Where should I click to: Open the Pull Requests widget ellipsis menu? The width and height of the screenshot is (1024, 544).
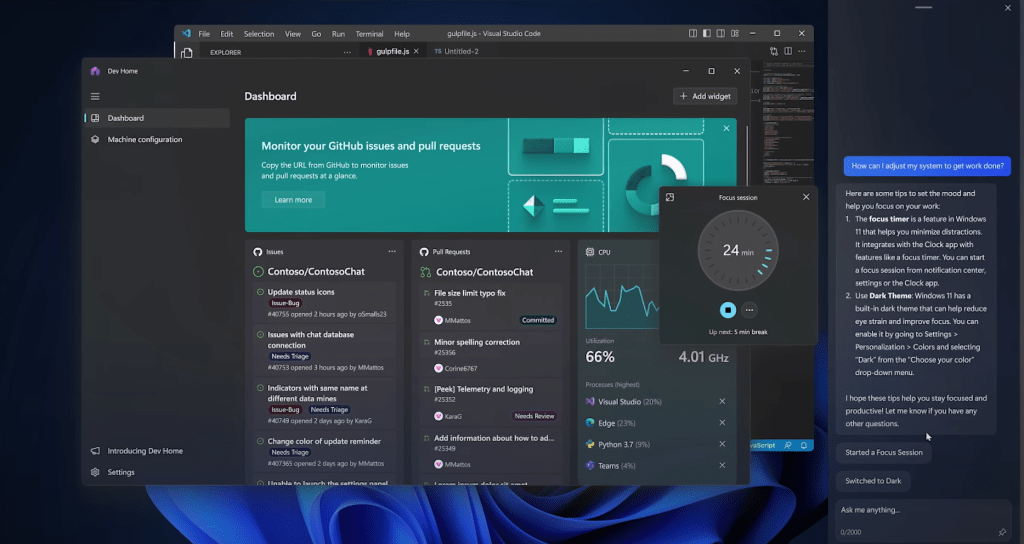click(x=557, y=252)
